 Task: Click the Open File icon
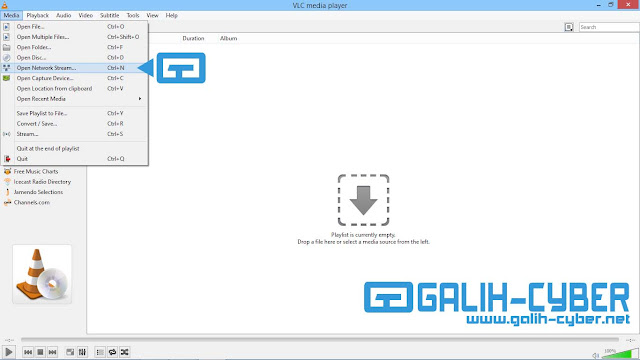(x=7, y=27)
